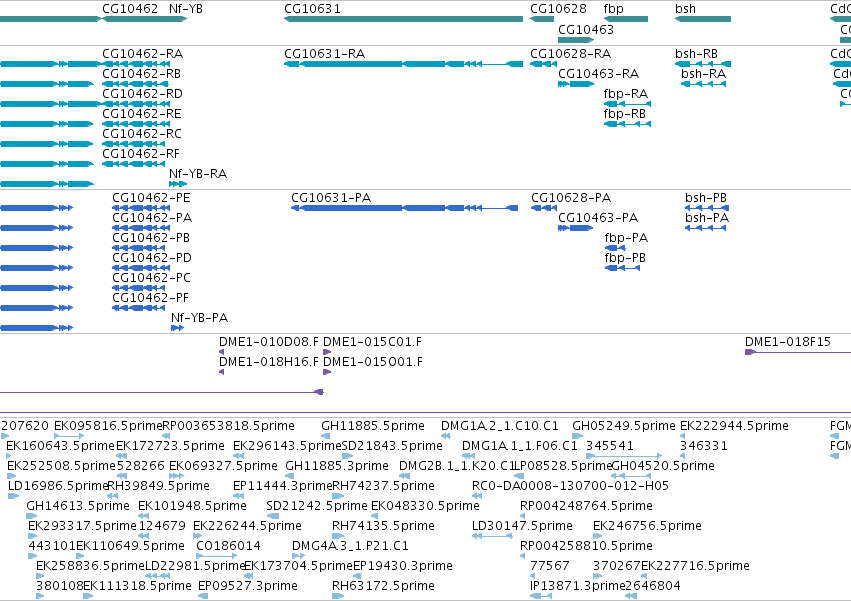
Task: Select the GH05249.5prime EST label
Action: (x=624, y=426)
